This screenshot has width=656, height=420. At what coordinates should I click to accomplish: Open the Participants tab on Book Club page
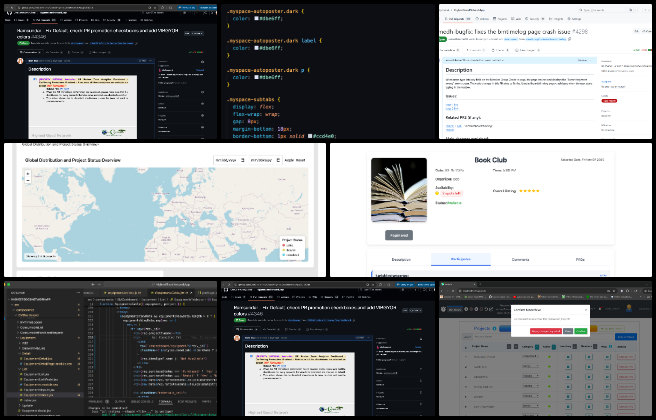(461, 259)
